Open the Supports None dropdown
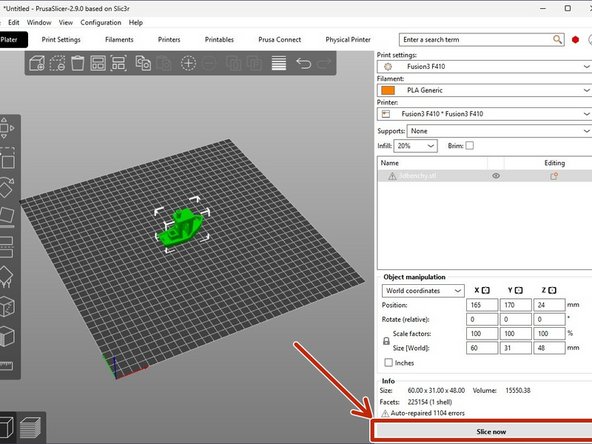The width and height of the screenshot is (592, 444). point(499,131)
